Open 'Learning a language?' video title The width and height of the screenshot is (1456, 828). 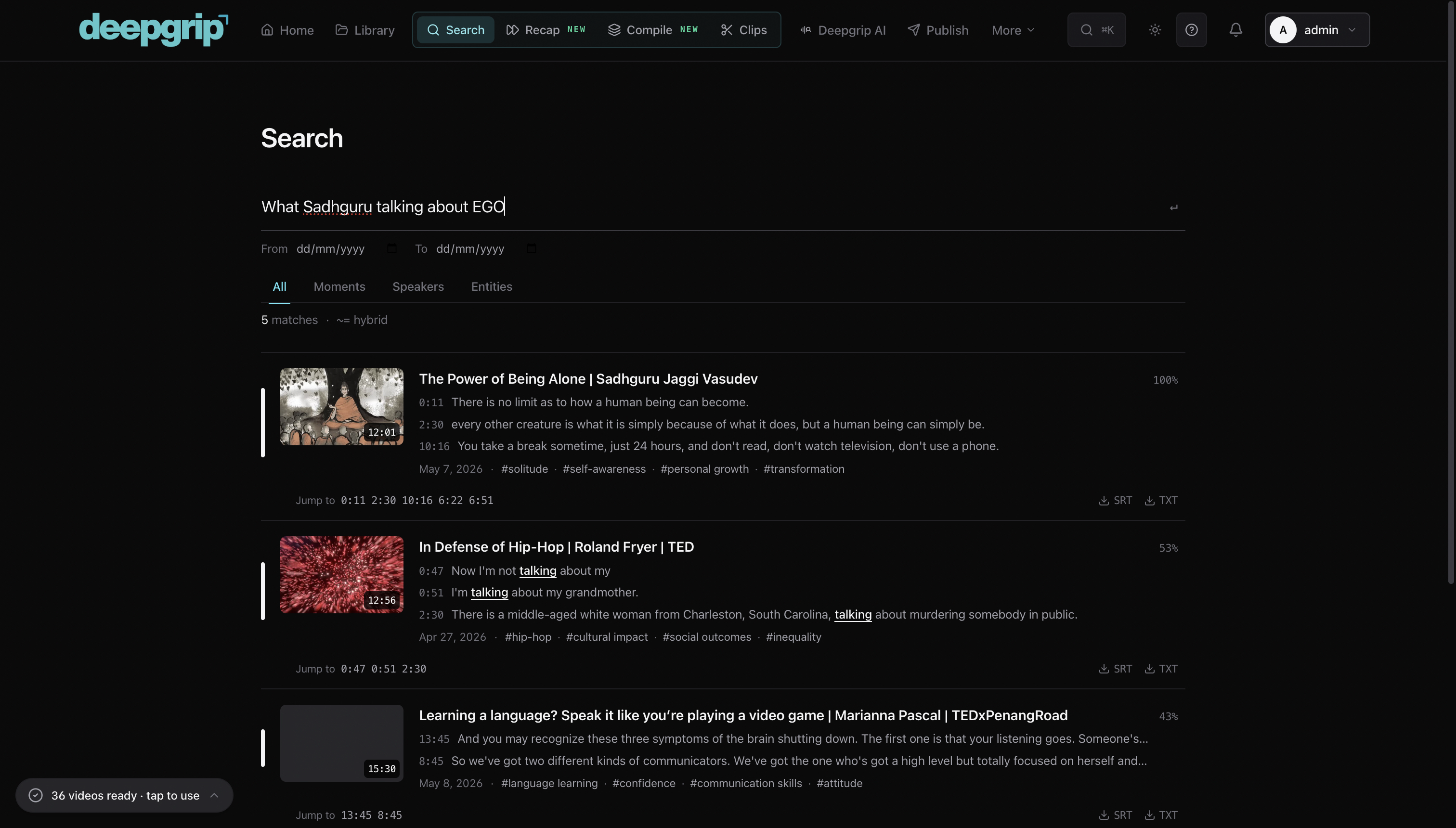[743, 715]
